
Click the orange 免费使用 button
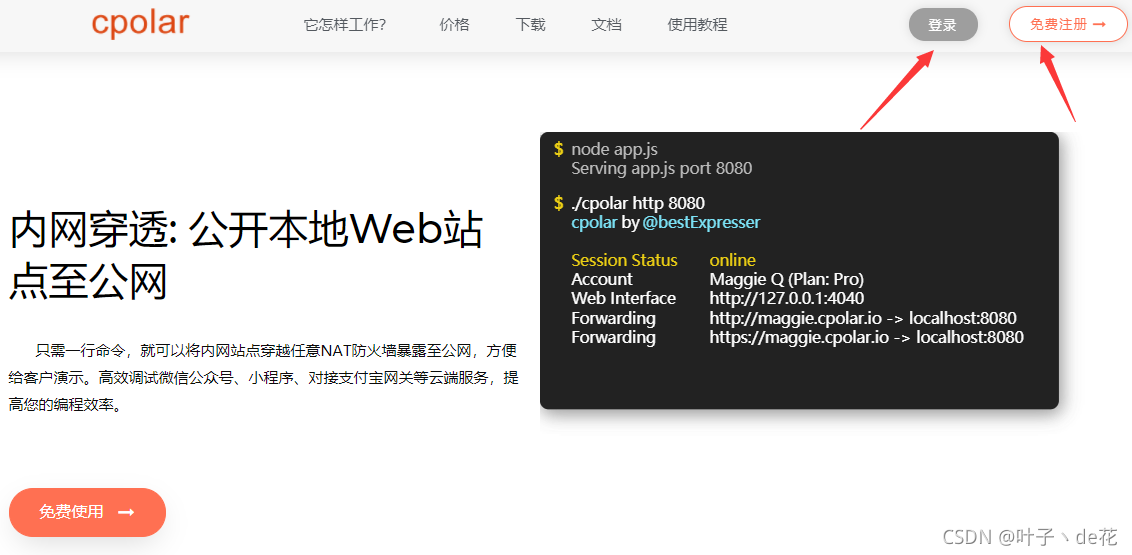[x=87, y=512]
